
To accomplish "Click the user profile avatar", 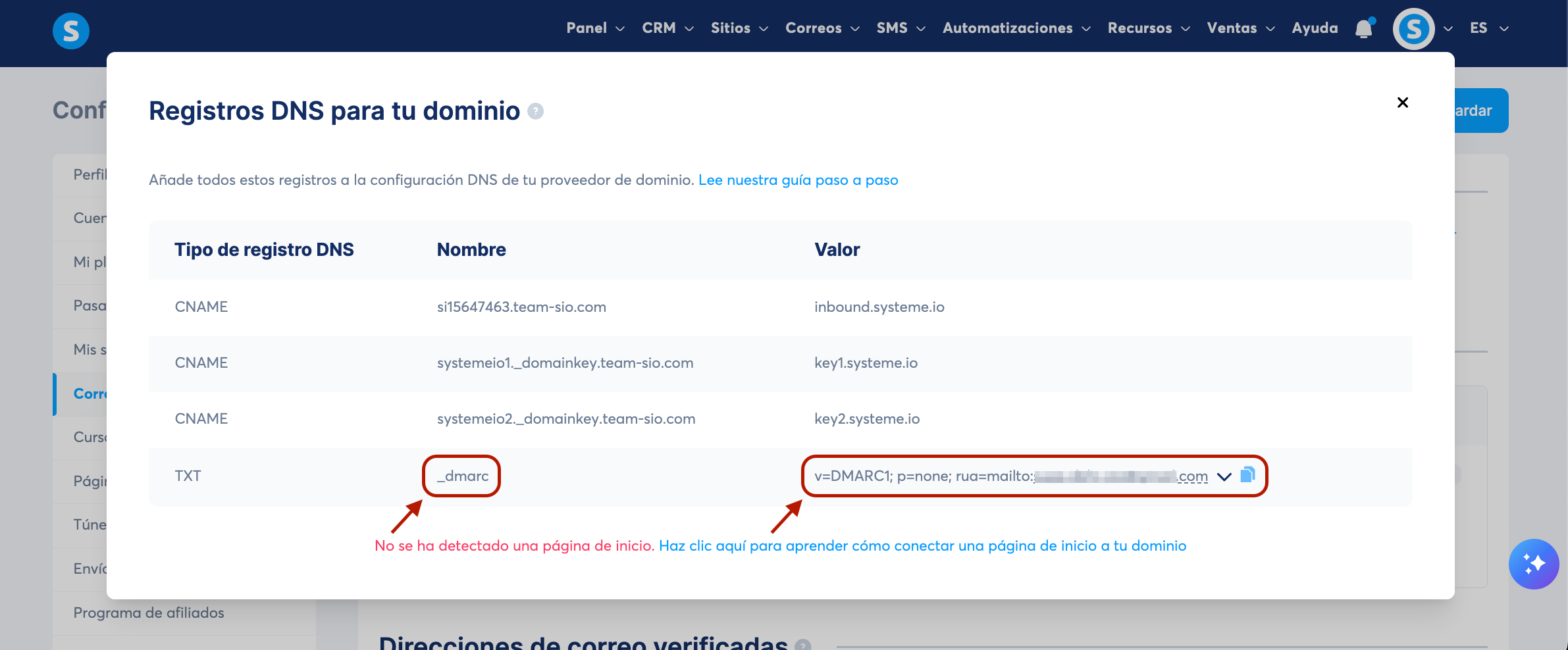I will pos(1413,29).
